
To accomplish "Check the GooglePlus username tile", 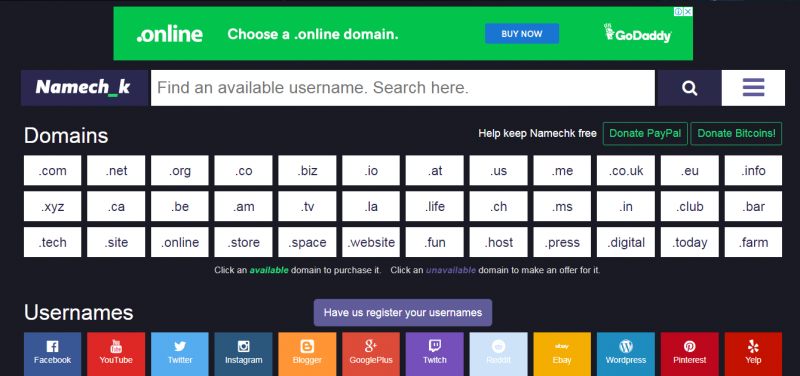I will (371, 354).
